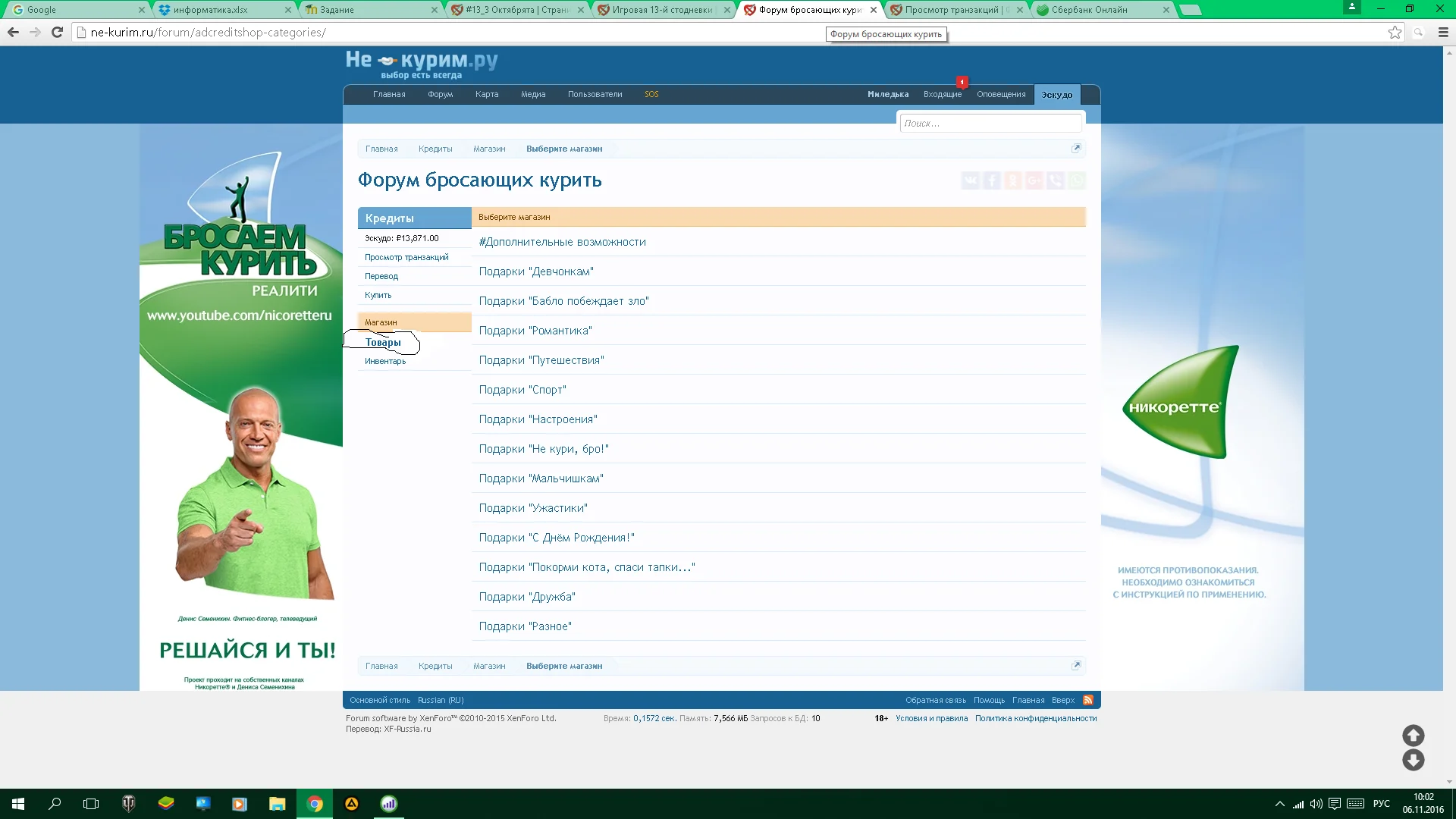Bookmark page with the star icon
Screen dimensions: 1456x819
(1394, 32)
